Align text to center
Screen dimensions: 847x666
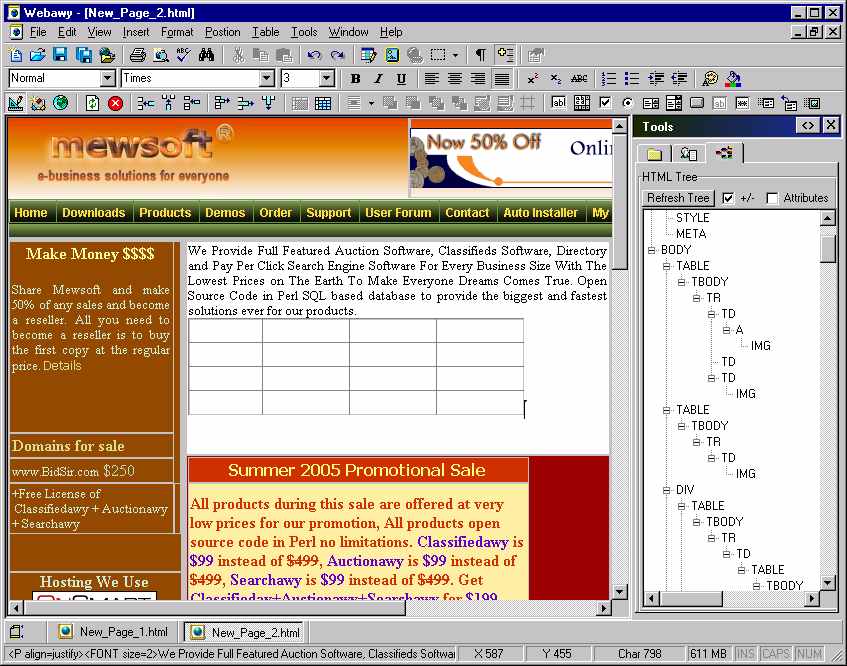(455, 79)
